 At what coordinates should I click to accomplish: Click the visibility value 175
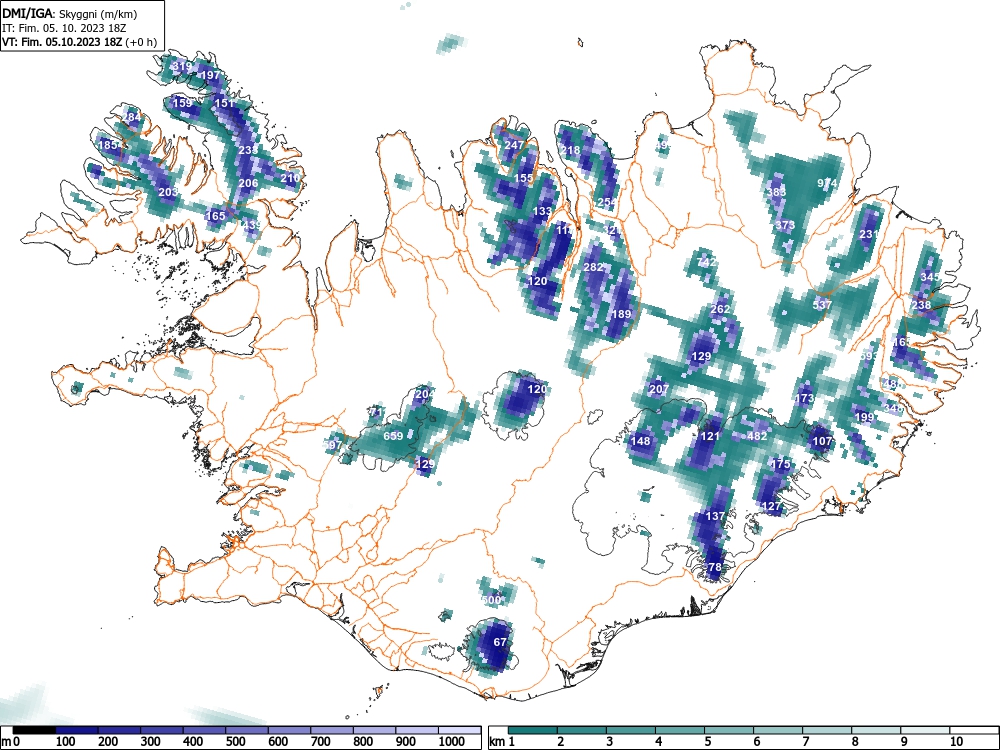[781, 464]
